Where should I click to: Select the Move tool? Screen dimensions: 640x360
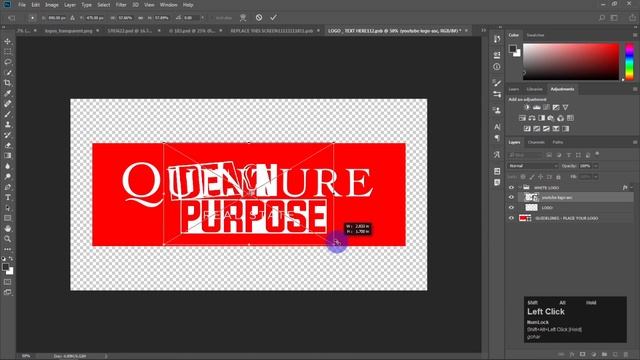(x=7, y=41)
